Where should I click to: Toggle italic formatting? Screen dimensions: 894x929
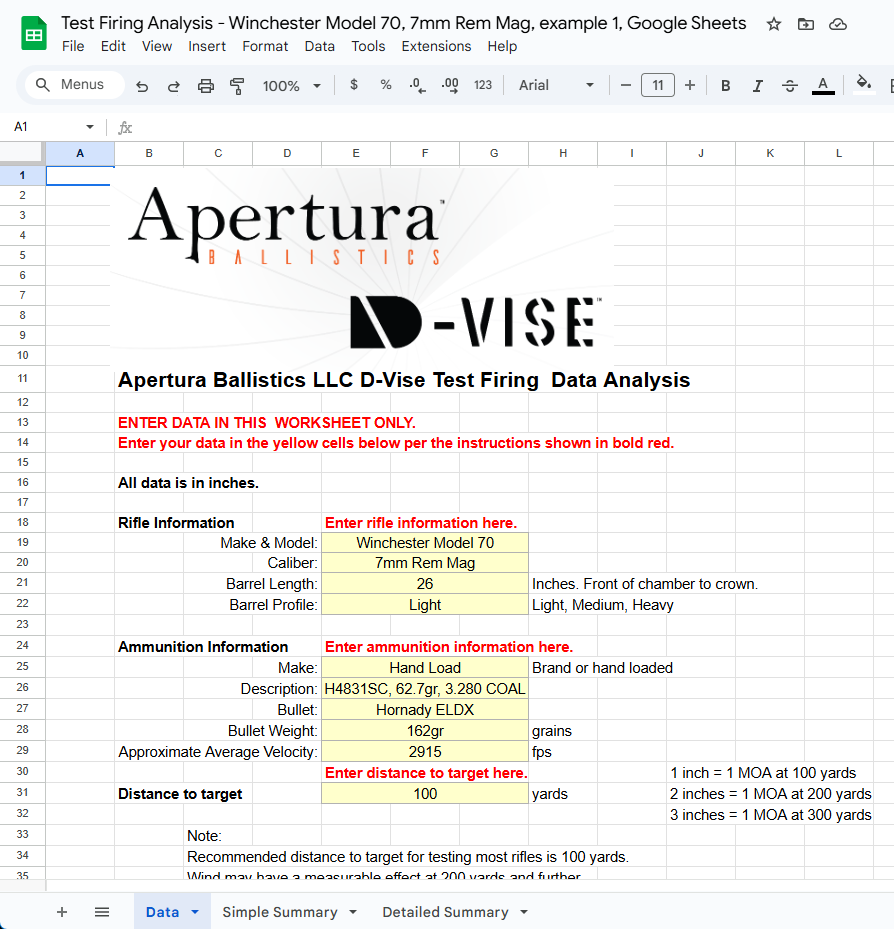click(757, 85)
